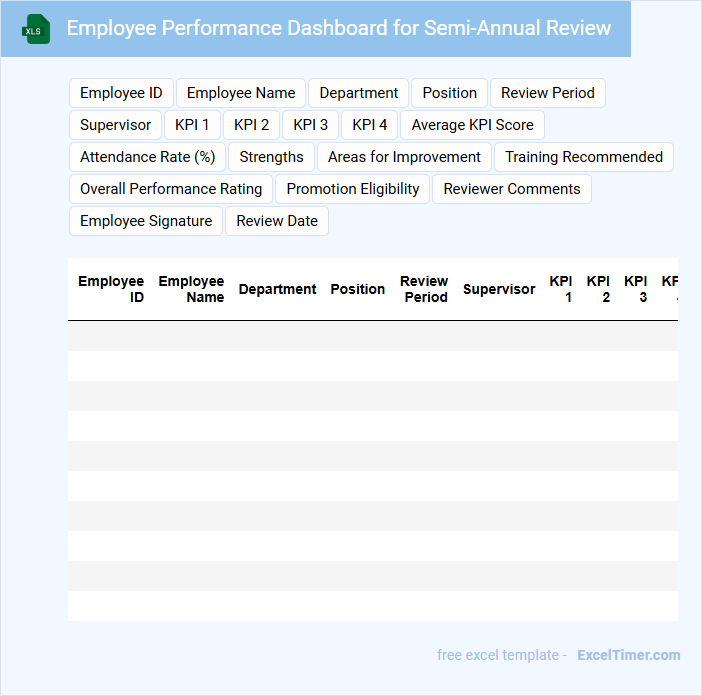This screenshot has height=696, width=702.
Task: Select the KPI 1 tag
Action: click(x=192, y=125)
